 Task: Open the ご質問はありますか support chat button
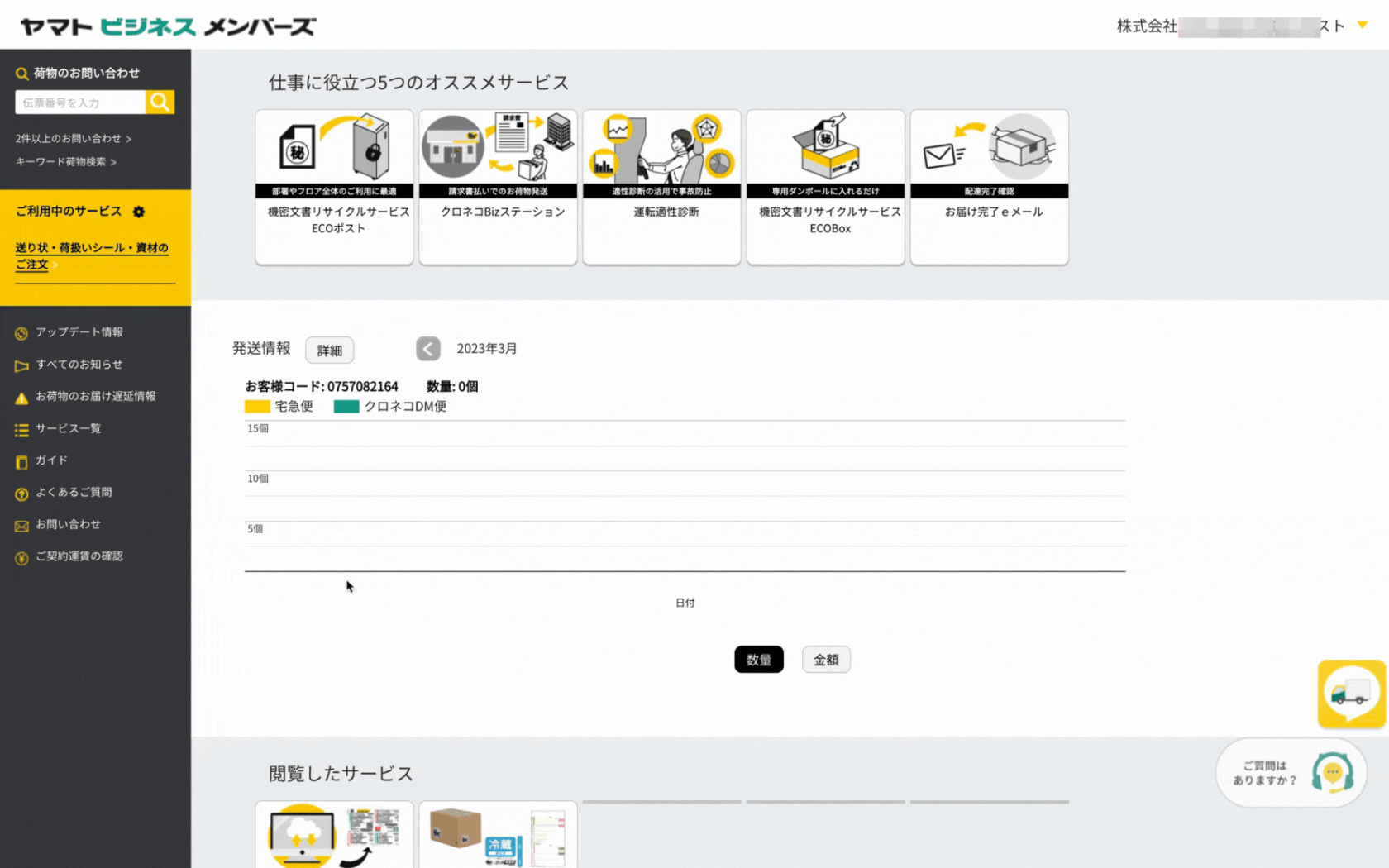click(x=1291, y=773)
